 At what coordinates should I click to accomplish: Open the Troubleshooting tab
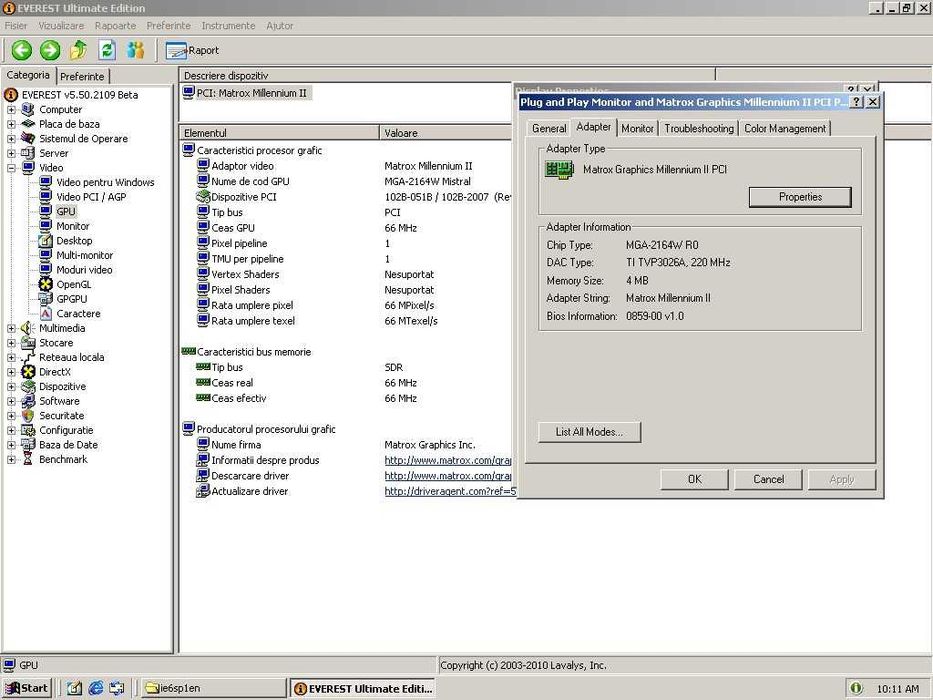click(699, 128)
